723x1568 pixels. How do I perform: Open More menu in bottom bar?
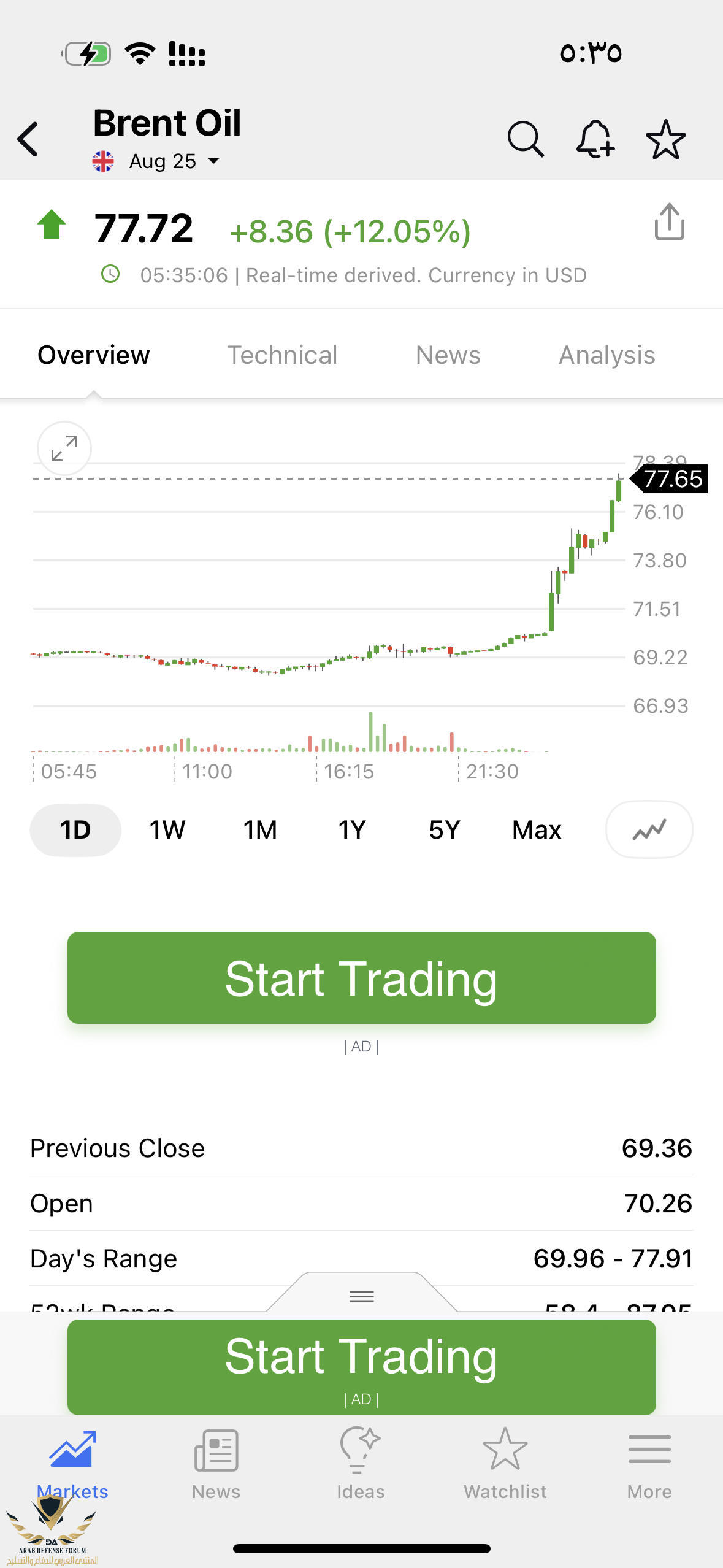[649, 1464]
